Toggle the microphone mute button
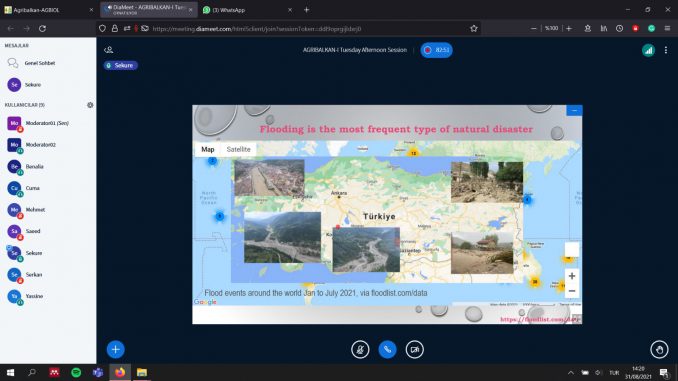Viewport: 678px width, 381px height. [360, 349]
